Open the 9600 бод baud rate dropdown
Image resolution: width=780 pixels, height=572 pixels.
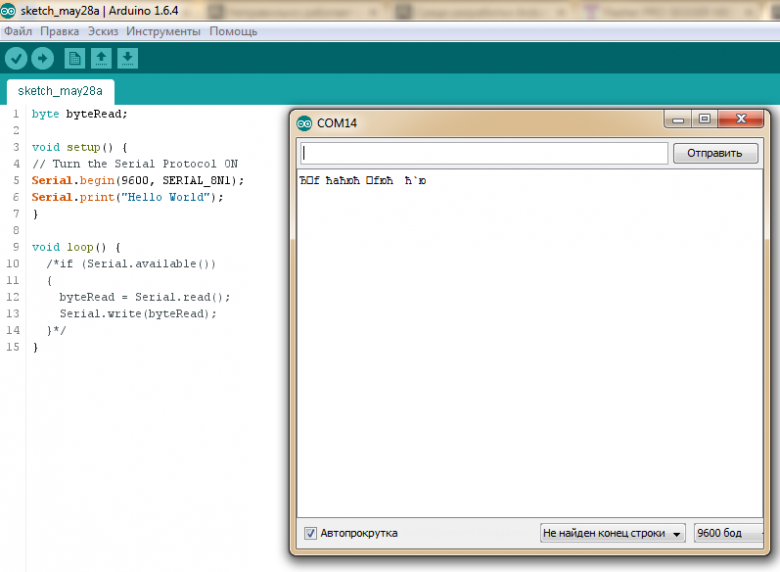coord(728,533)
